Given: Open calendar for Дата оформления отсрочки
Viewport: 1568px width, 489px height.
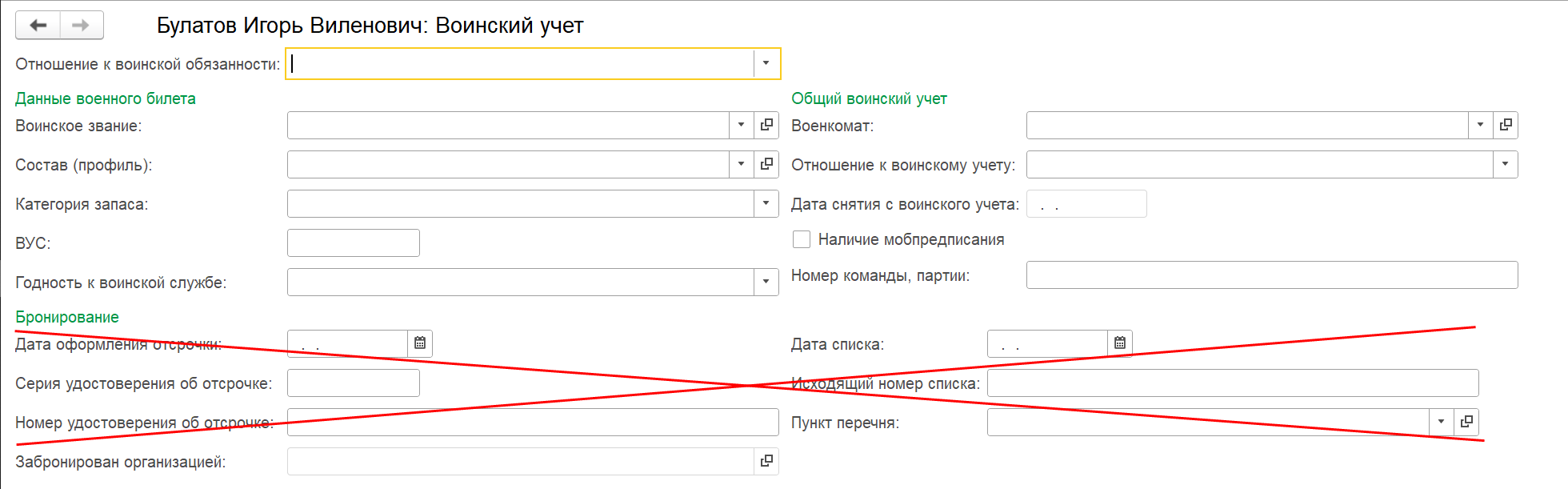Looking at the screenshot, I should [420, 343].
